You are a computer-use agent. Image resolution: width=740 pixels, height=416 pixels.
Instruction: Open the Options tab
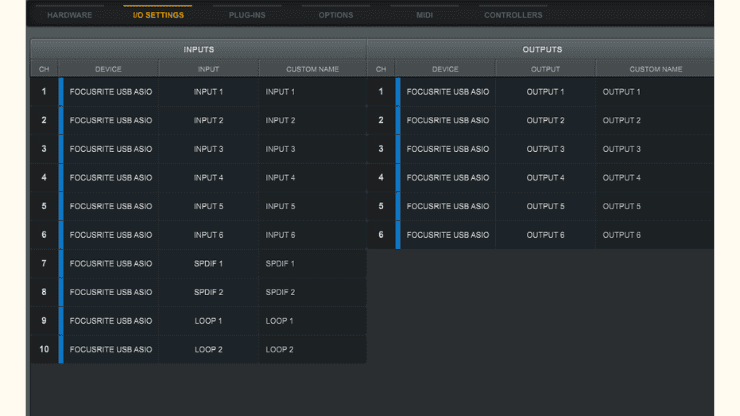pos(336,15)
